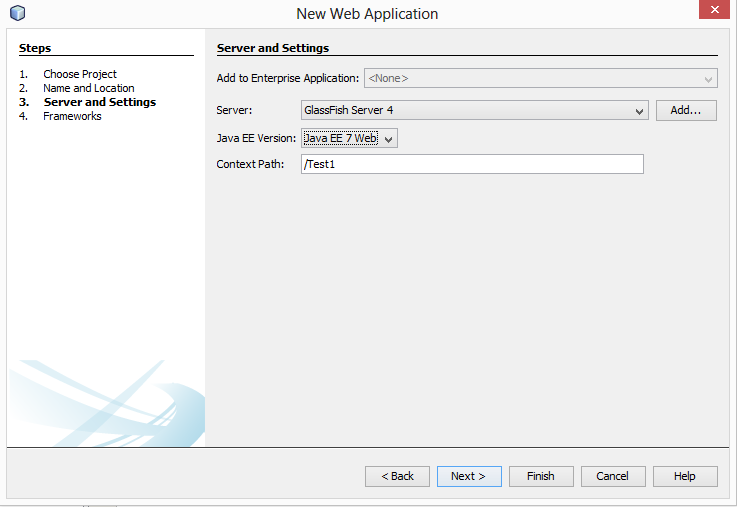Click the Context Path label
737x507 pixels.
coord(250,164)
